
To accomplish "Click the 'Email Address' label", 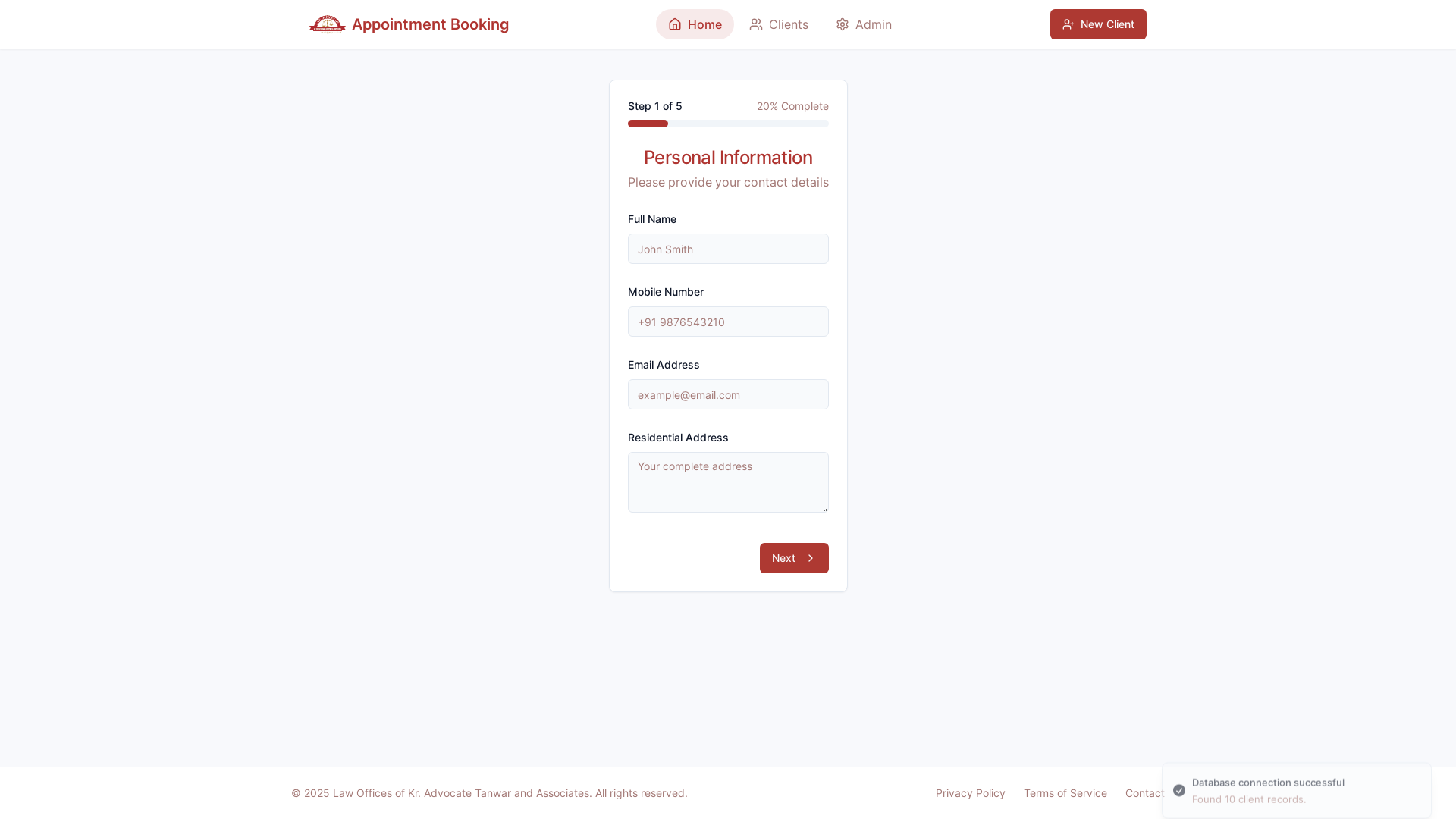I will coord(664,365).
